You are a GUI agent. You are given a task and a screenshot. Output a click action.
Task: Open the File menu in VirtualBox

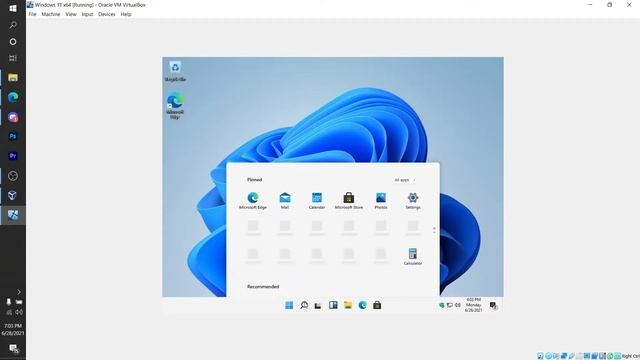(32, 14)
